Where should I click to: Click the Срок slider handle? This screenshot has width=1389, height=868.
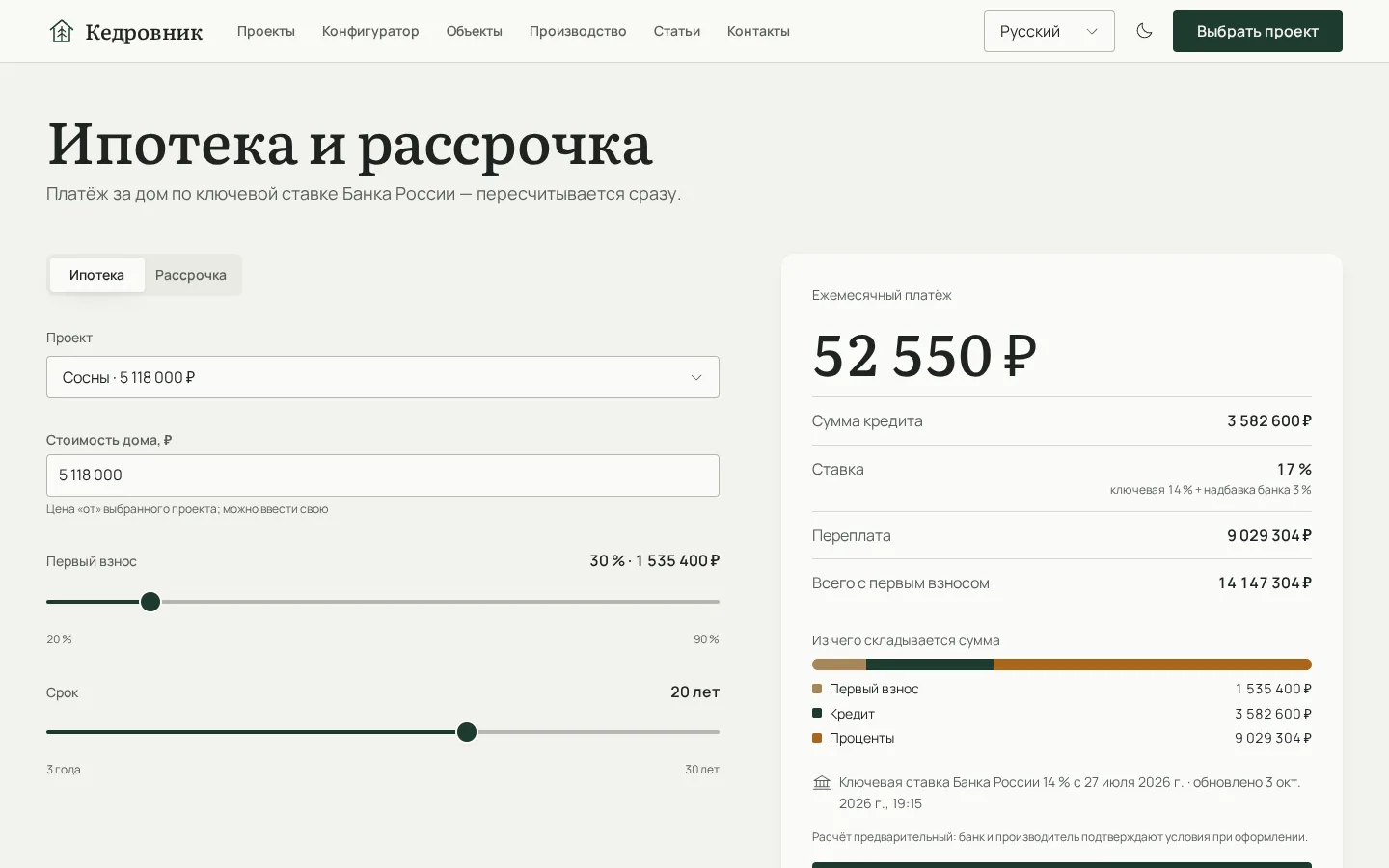tap(467, 732)
